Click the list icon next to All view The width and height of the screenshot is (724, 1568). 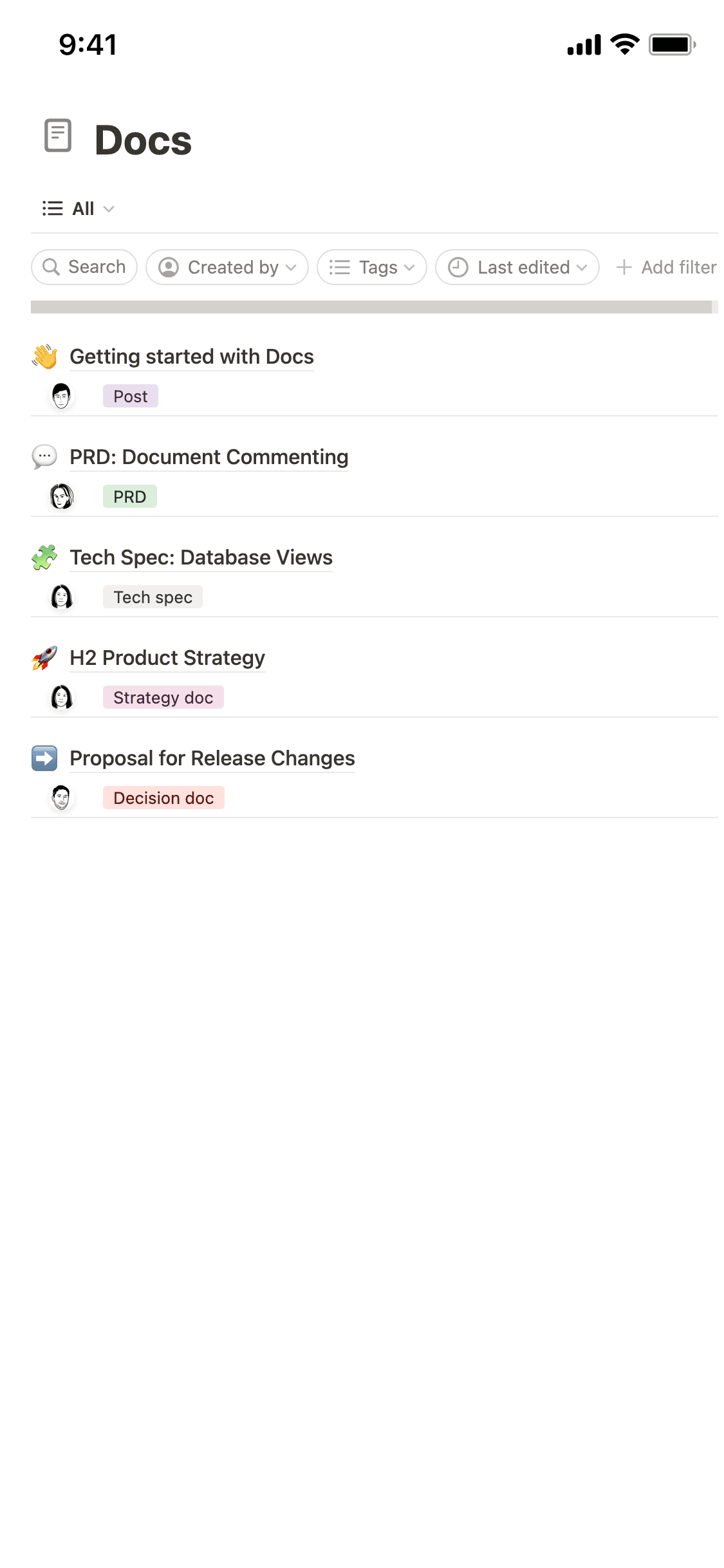(x=52, y=208)
